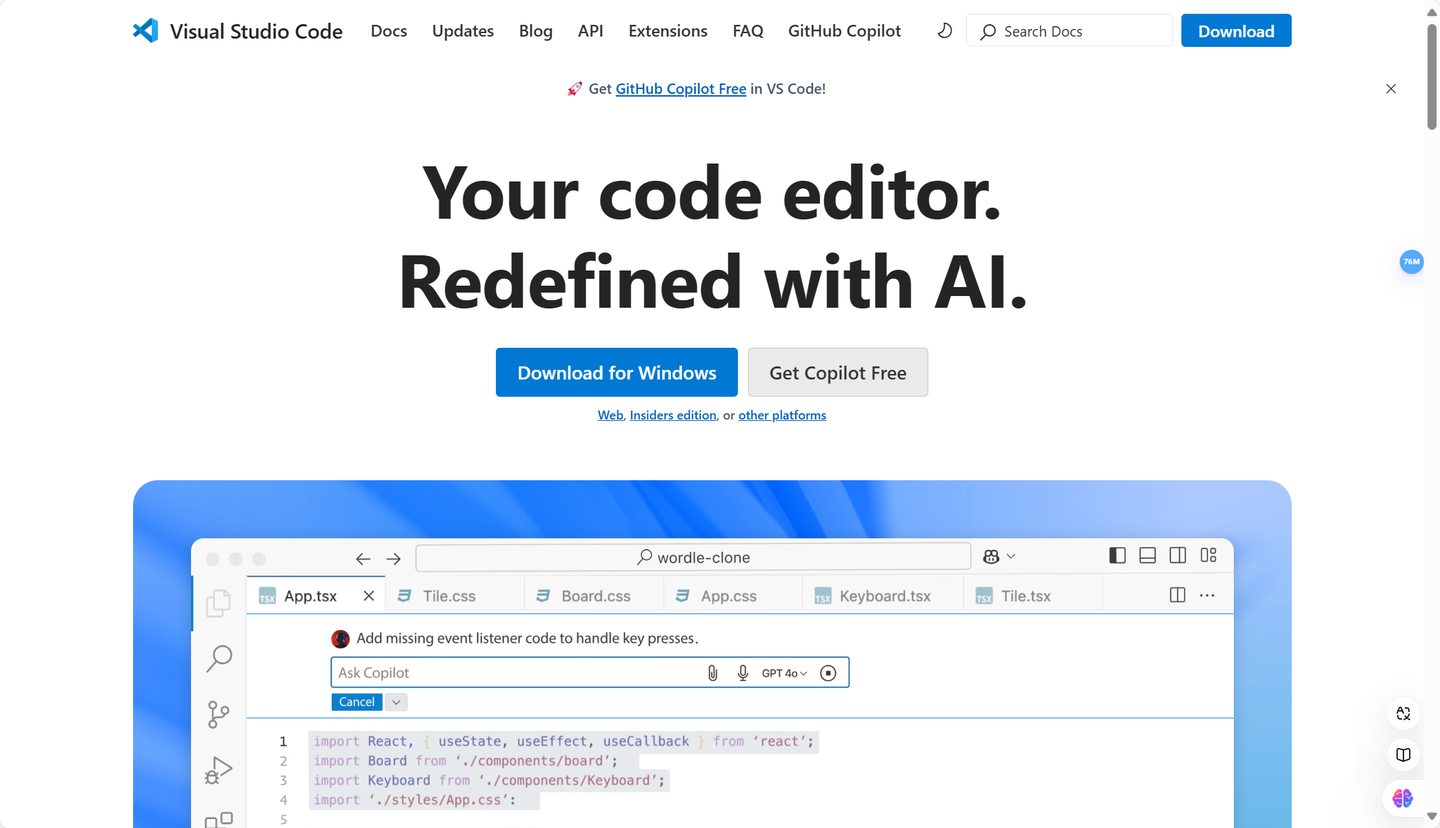Image resolution: width=1440 pixels, height=828 pixels.
Task: Open the Insiders edition link
Action: tap(673, 415)
